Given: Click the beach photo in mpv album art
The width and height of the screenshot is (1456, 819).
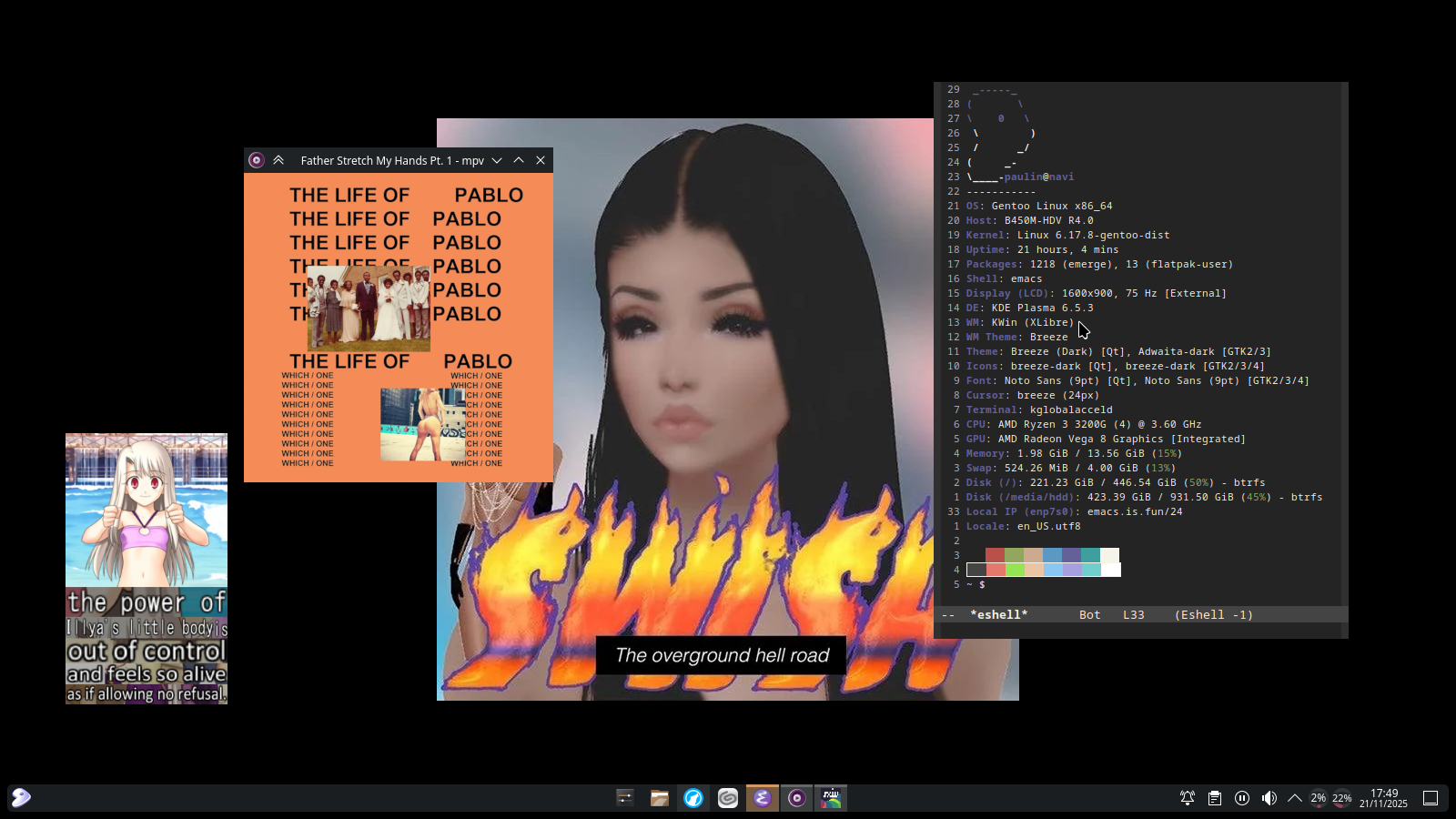Looking at the screenshot, I should pyautogui.click(x=422, y=424).
